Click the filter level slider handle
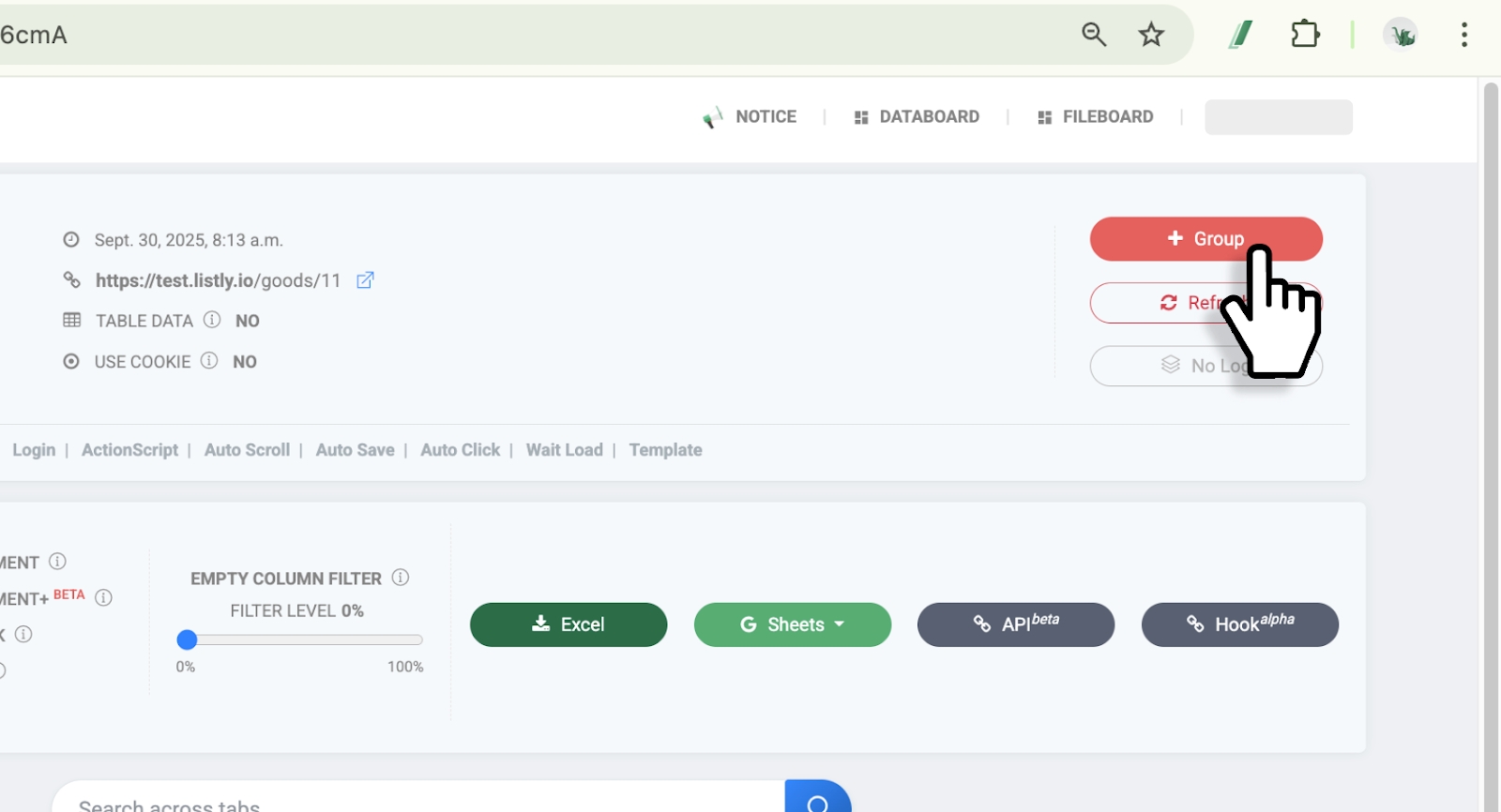 click(187, 639)
